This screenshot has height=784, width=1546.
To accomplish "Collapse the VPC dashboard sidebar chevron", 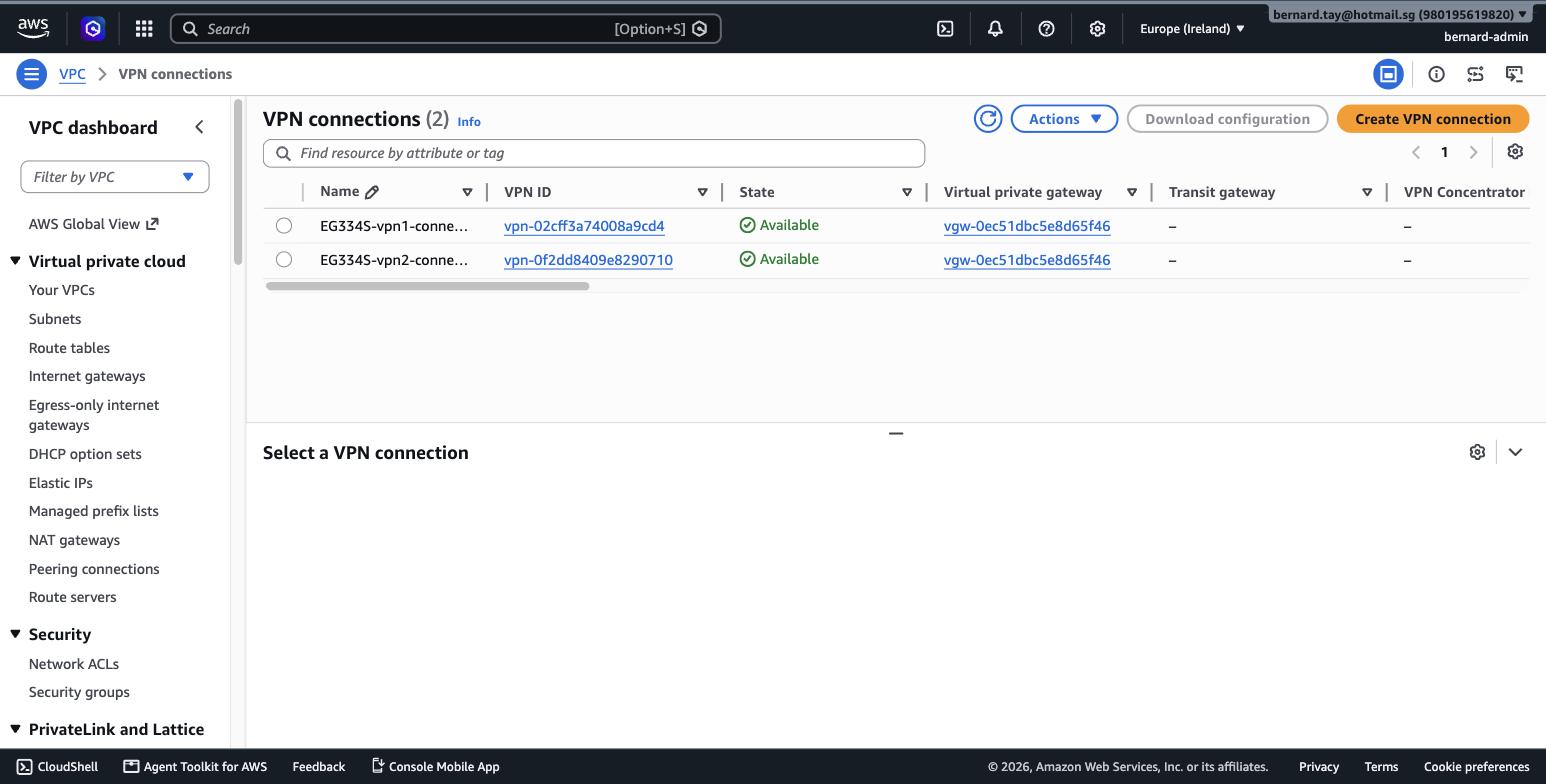I will tap(199, 127).
